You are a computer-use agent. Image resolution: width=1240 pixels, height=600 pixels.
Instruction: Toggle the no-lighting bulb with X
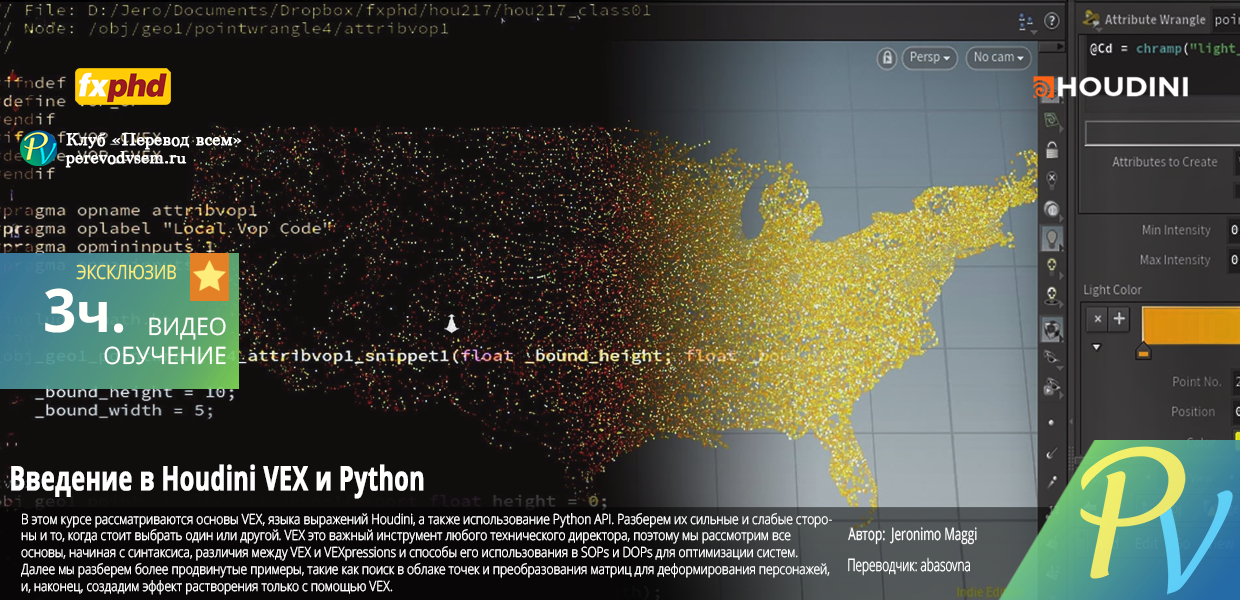tap(1052, 180)
